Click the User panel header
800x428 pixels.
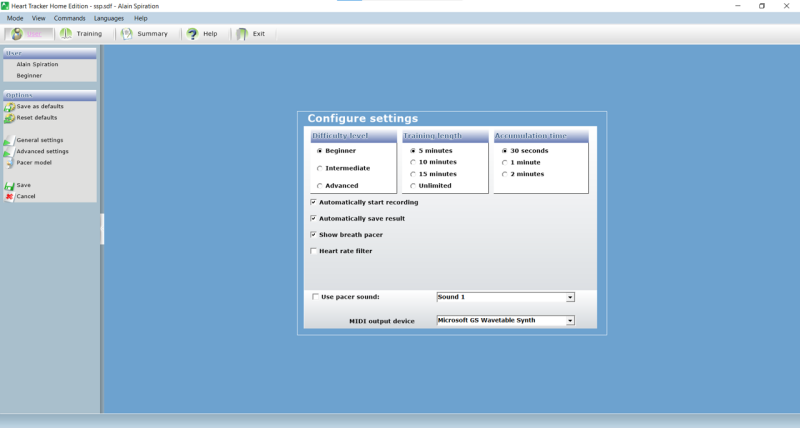pyautogui.click(x=49, y=53)
